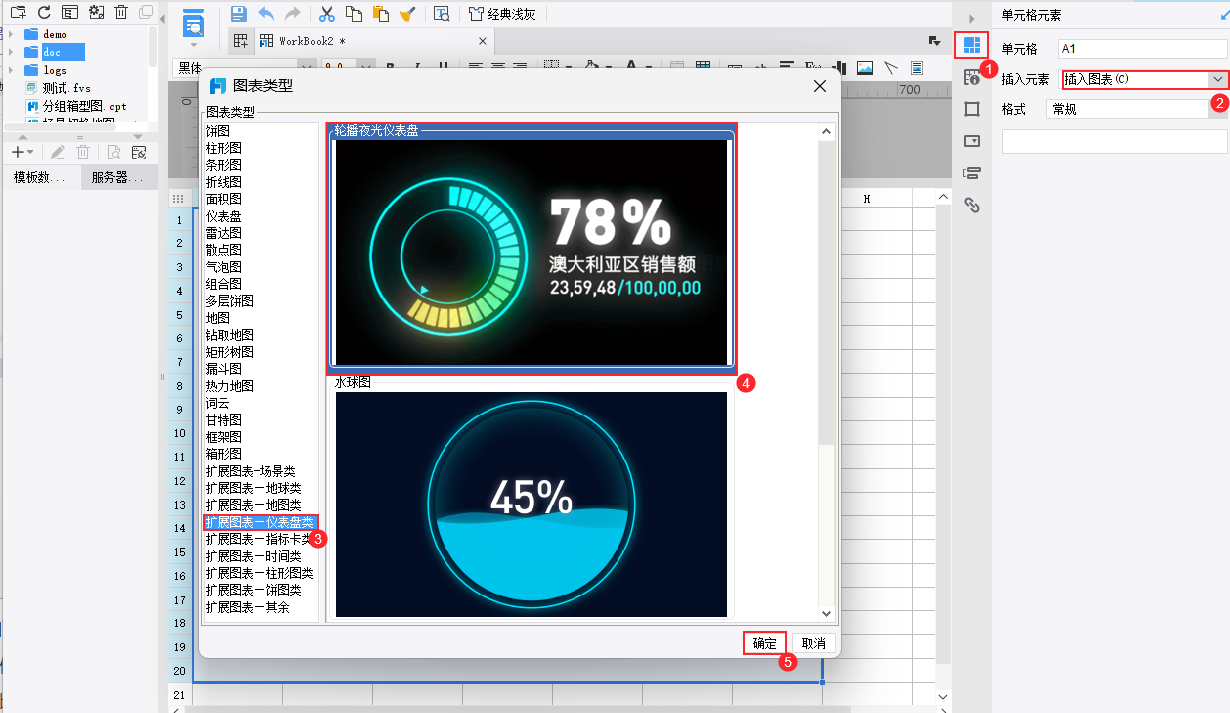This screenshot has width=1230, height=713.
Task: Expand the demo folder
Action: pos(11,34)
